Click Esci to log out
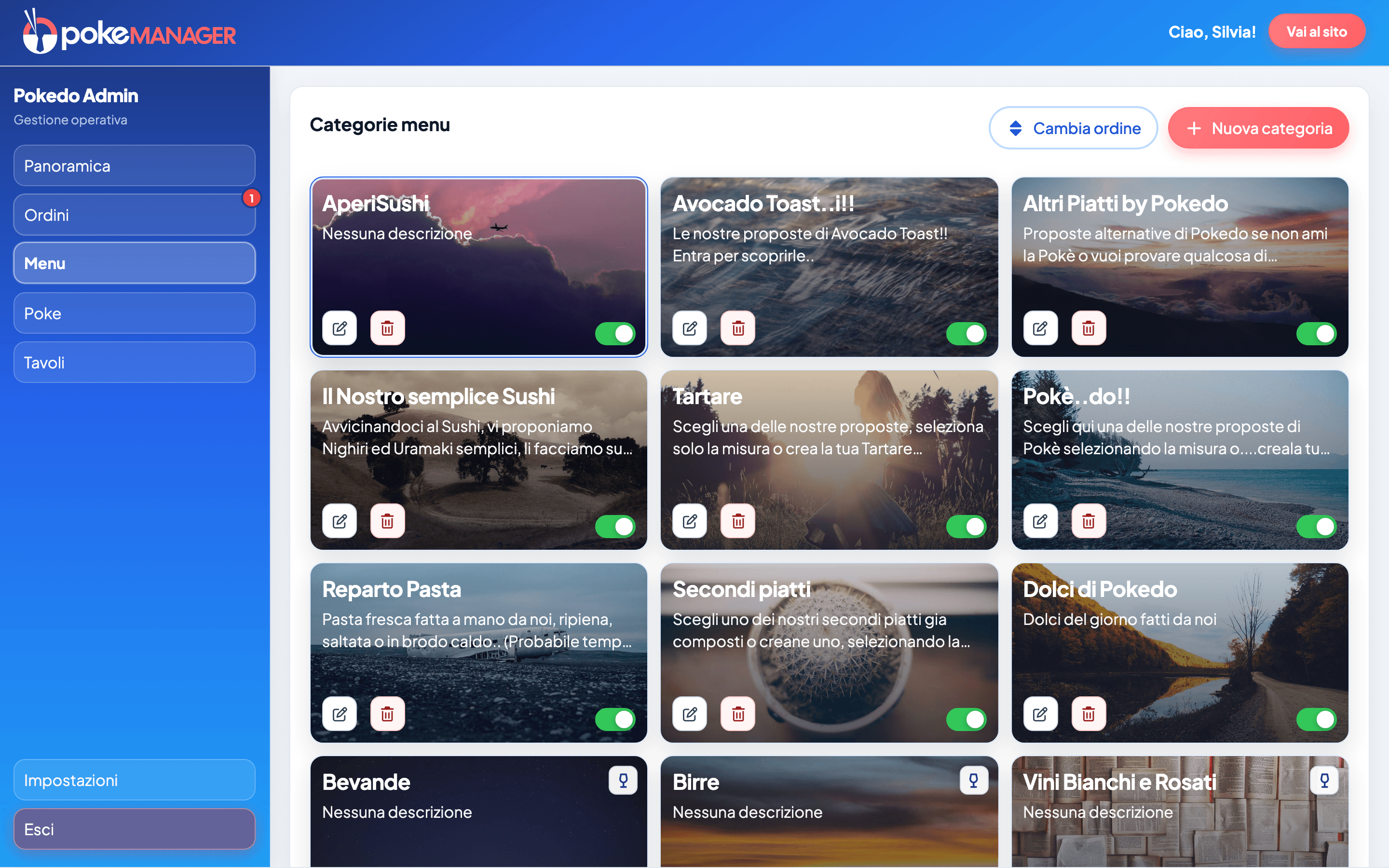The width and height of the screenshot is (1389, 868). (x=134, y=829)
